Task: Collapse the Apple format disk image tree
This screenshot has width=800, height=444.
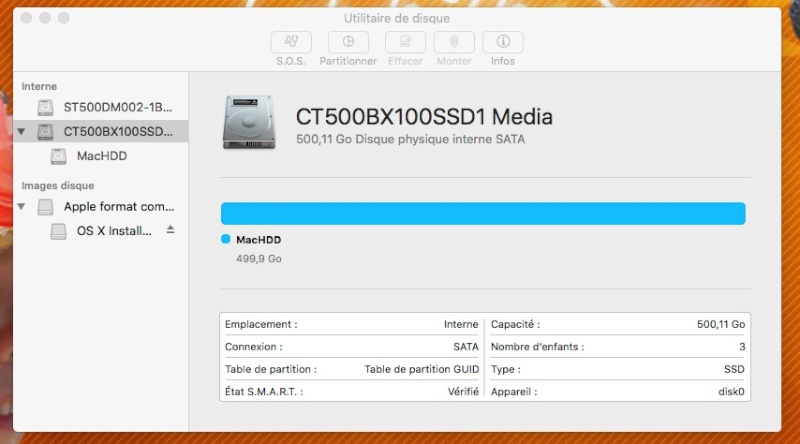Action: click(x=21, y=207)
